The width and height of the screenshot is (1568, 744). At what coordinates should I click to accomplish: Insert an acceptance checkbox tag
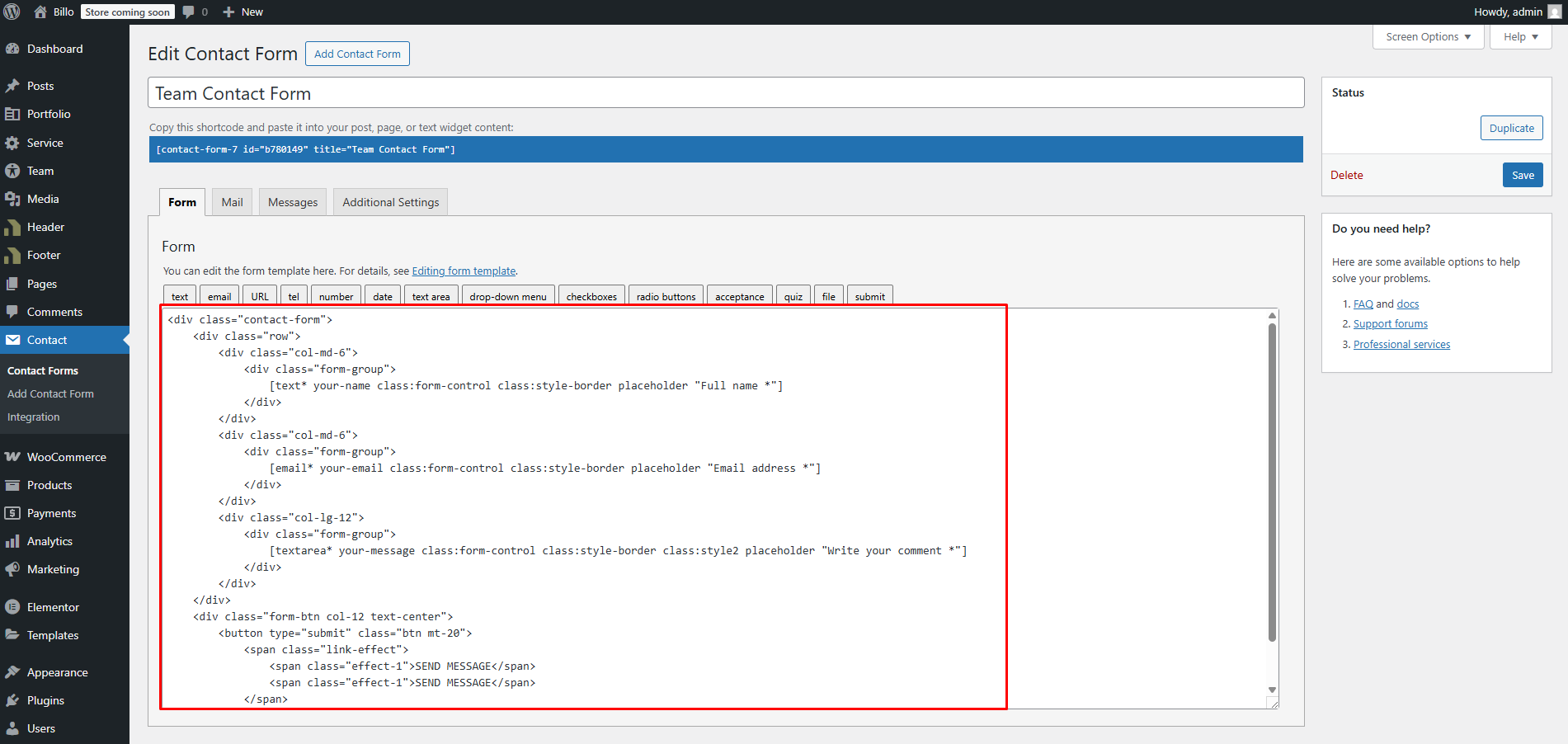coord(739,297)
